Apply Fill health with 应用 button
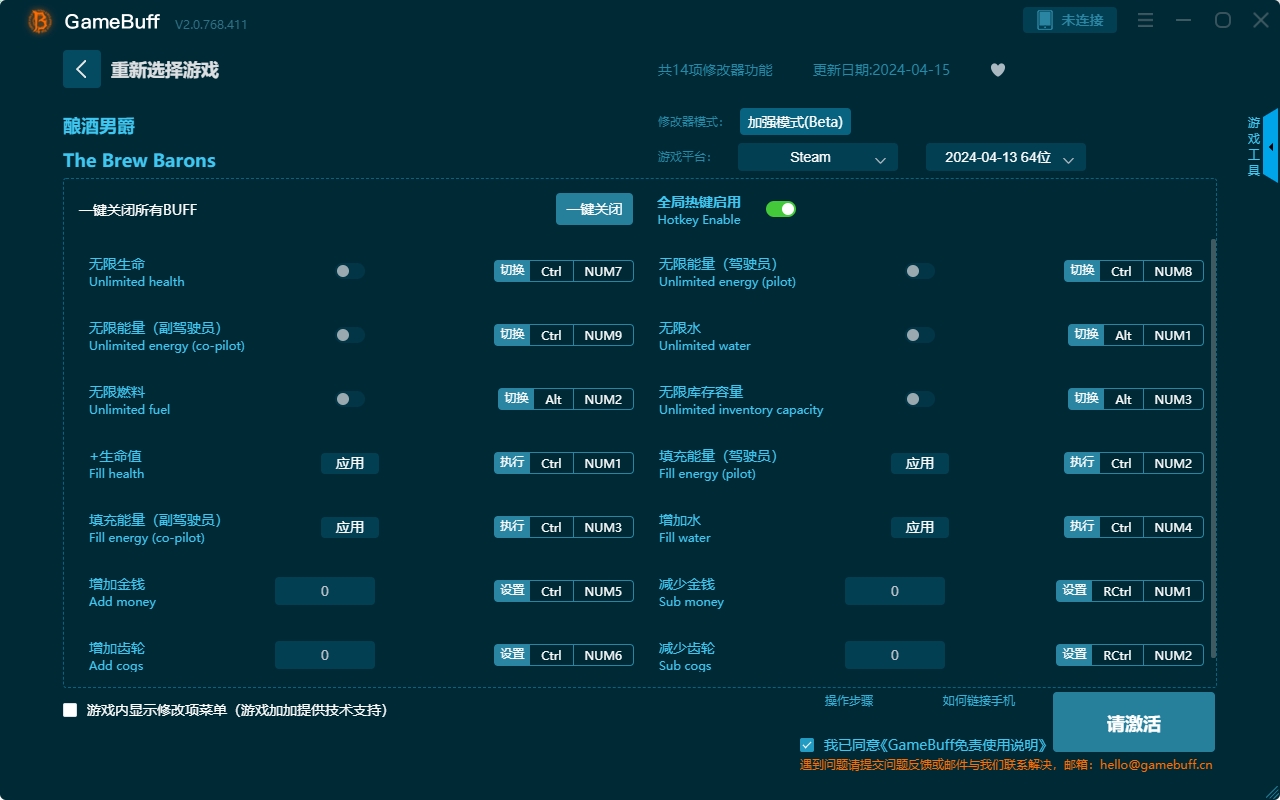 [350, 463]
